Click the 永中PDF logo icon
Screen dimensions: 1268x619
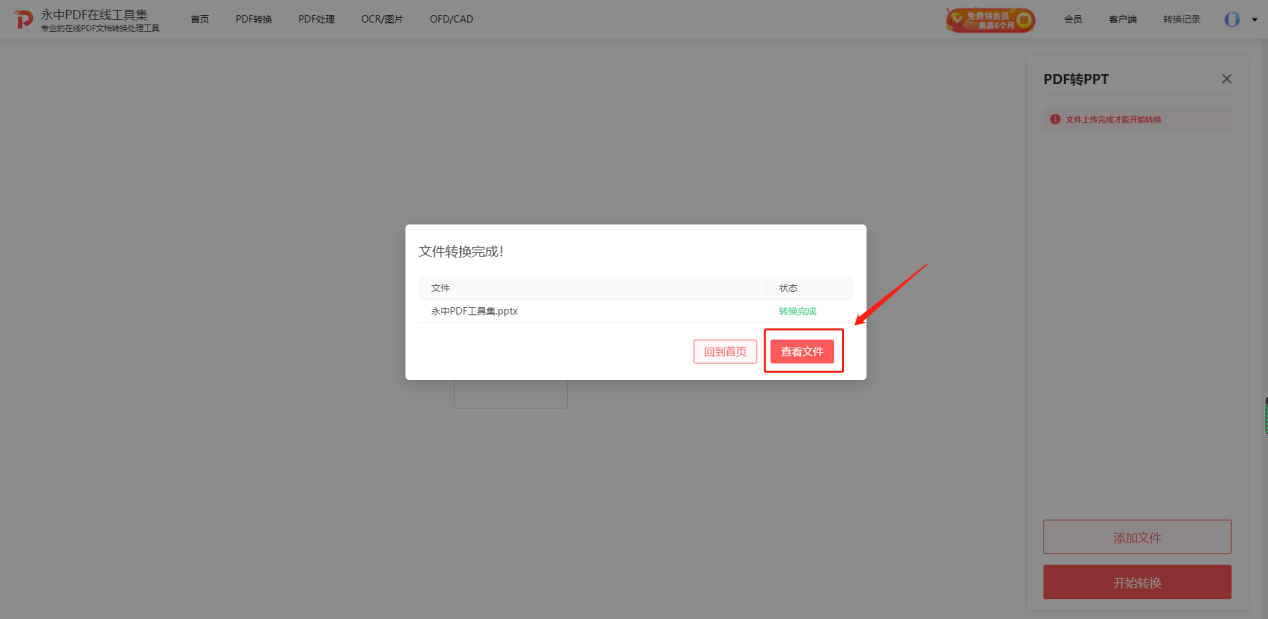tap(23, 20)
